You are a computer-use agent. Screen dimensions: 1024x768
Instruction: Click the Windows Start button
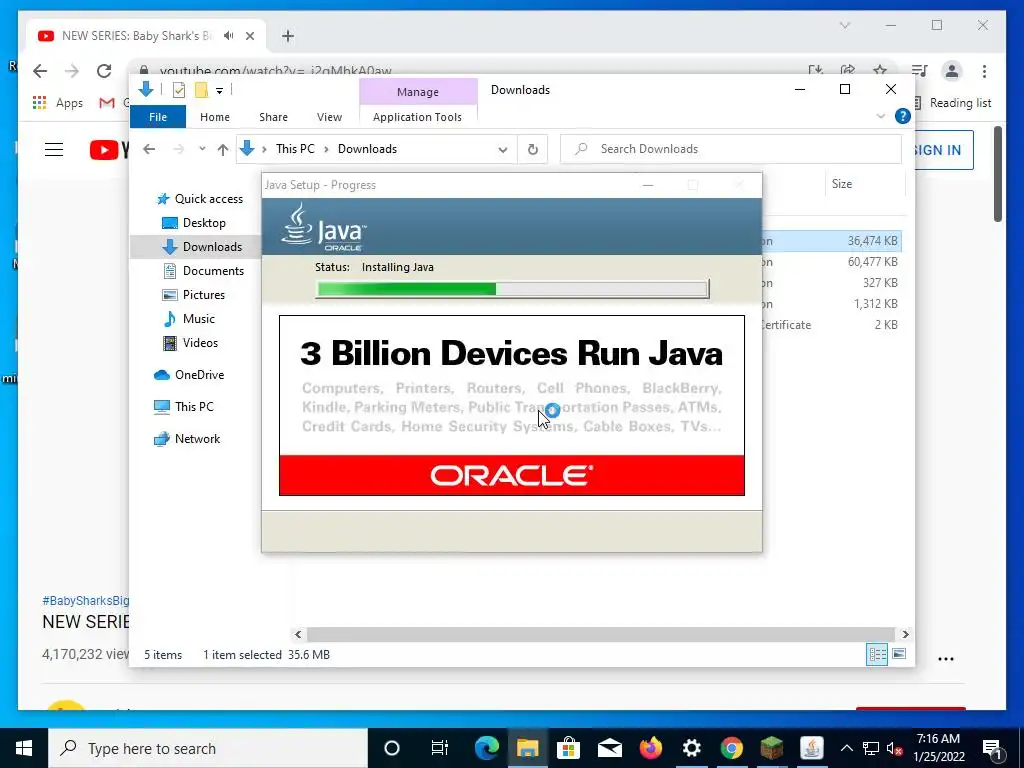(24, 748)
